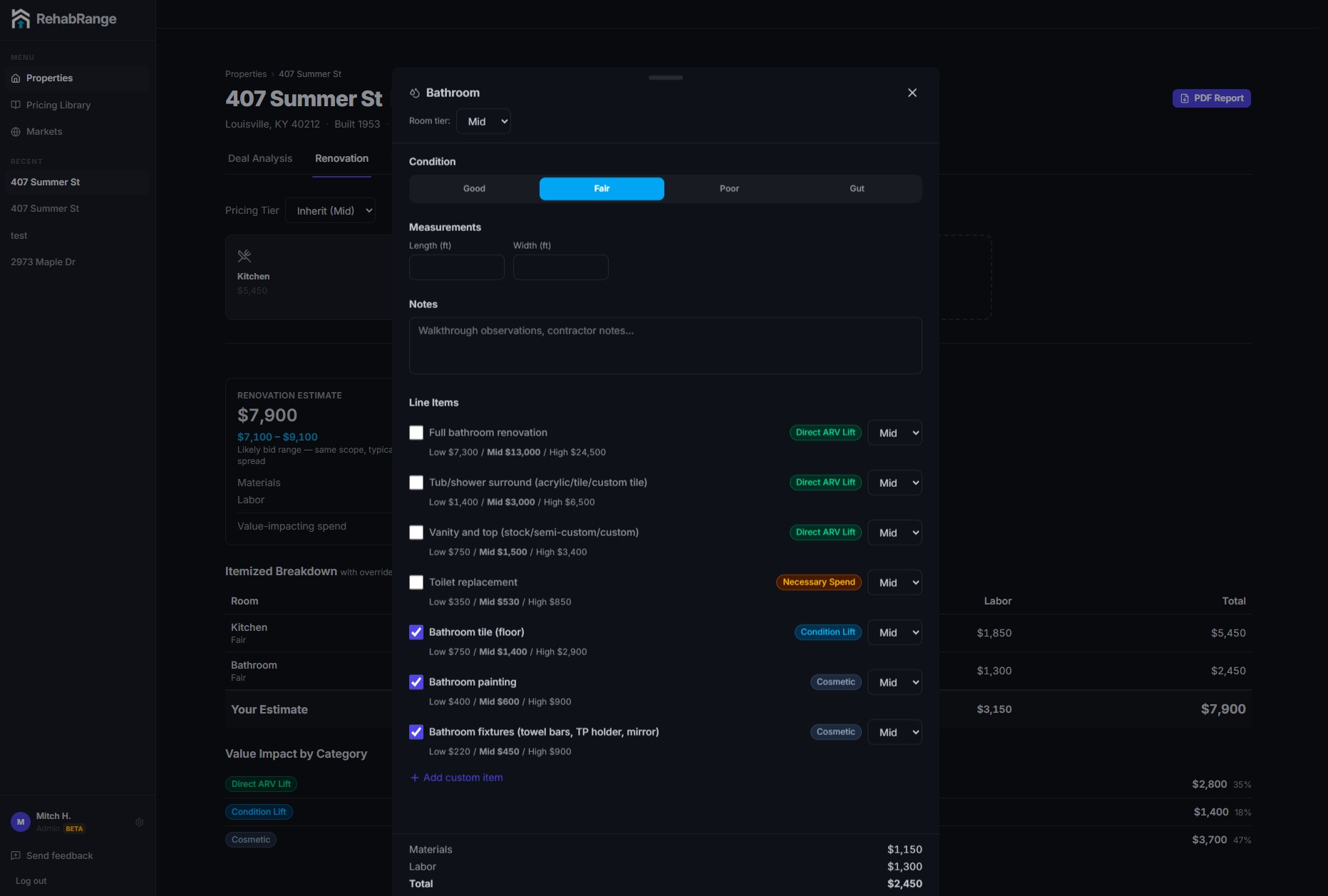Click the Markets globe icon
Viewport: 1328px width, 896px height.
pyautogui.click(x=16, y=132)
